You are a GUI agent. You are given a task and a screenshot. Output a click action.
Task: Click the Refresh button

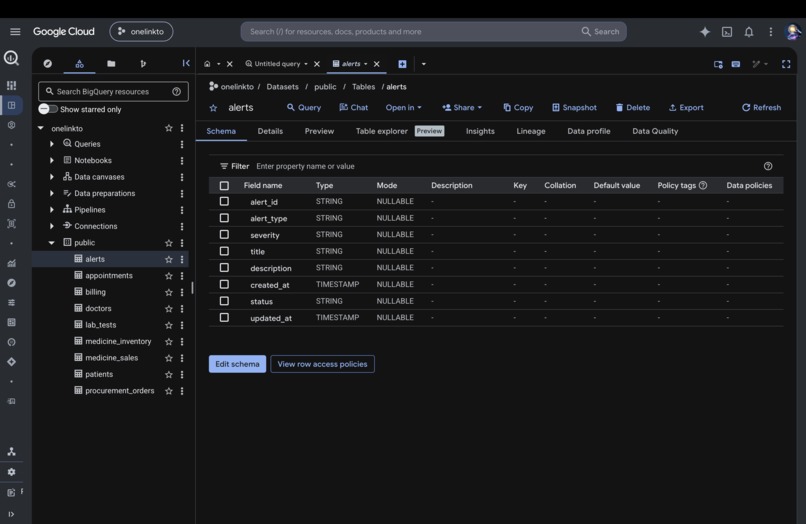coord(761,107)
